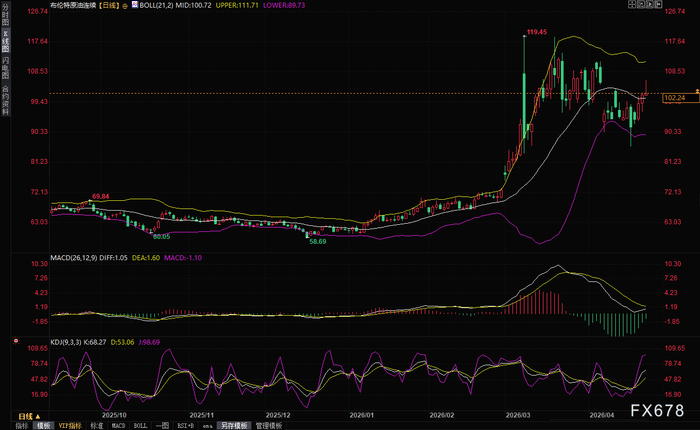Select the 指标 bottom tab
This screenshot has height=430, width=700.
[x=22, y=426]
